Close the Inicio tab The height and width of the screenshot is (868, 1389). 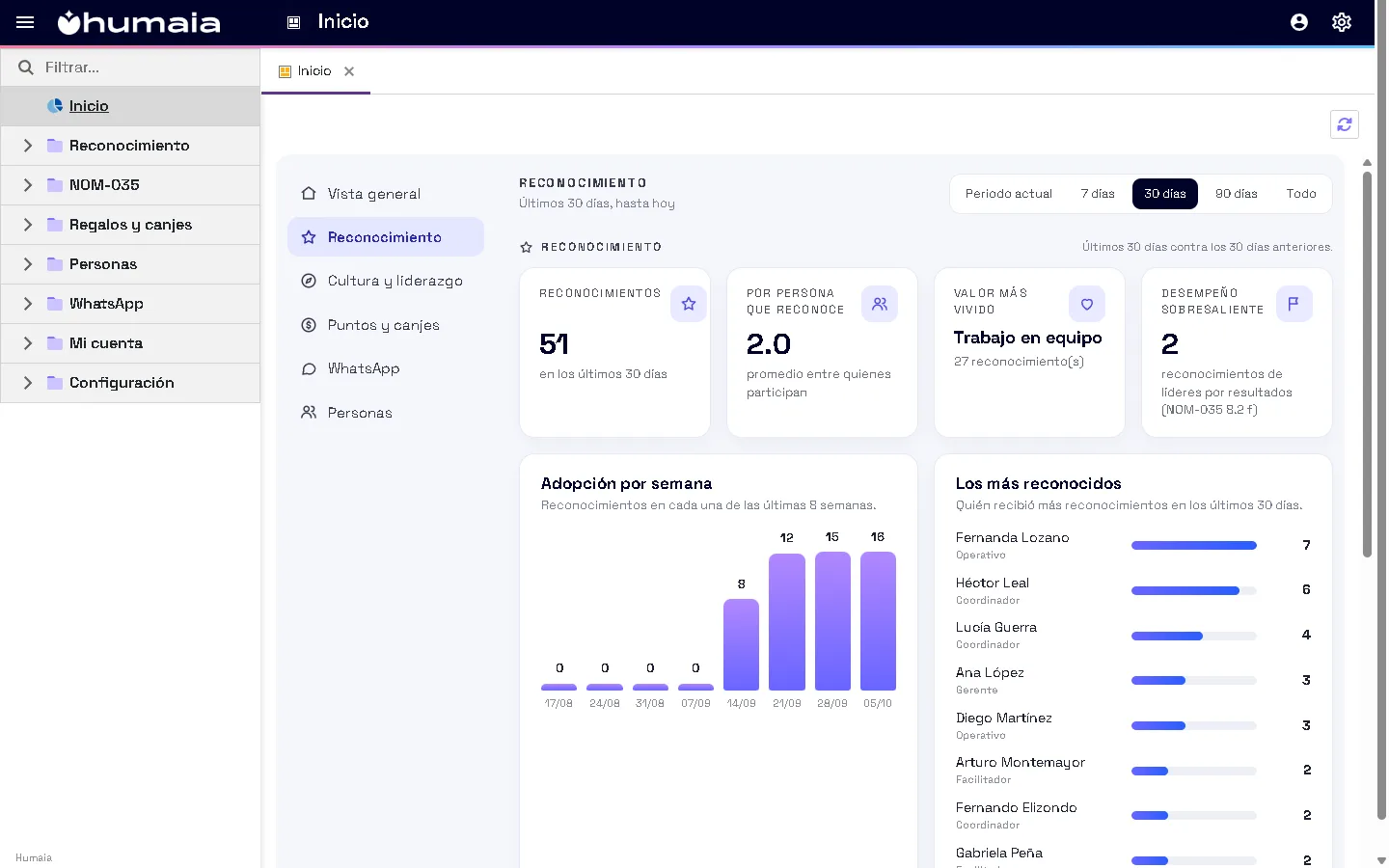pos(349,71)
